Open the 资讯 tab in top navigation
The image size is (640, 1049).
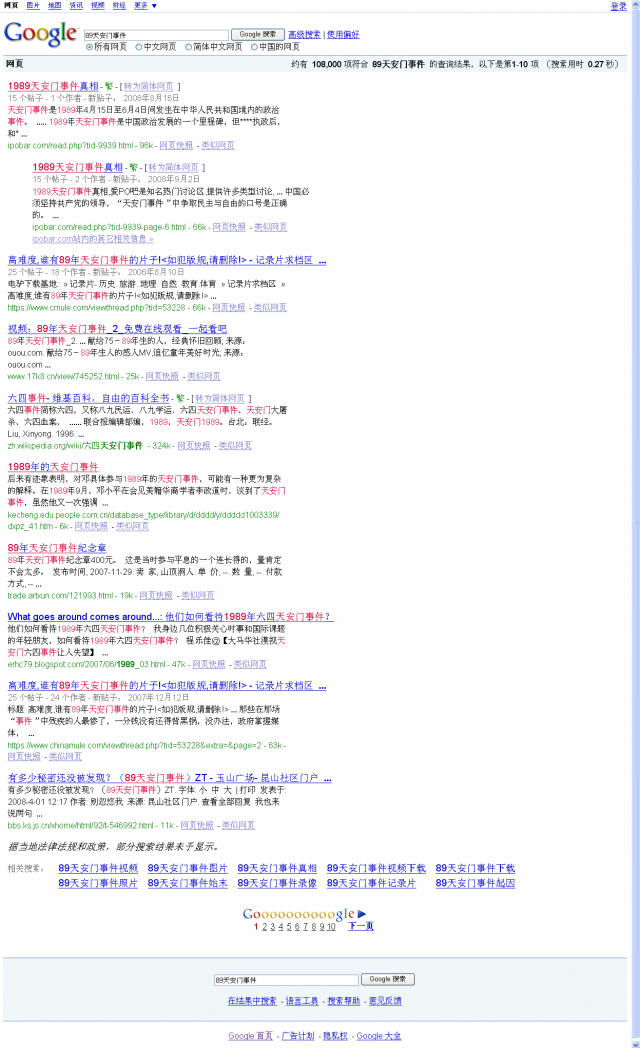(76, 5)
